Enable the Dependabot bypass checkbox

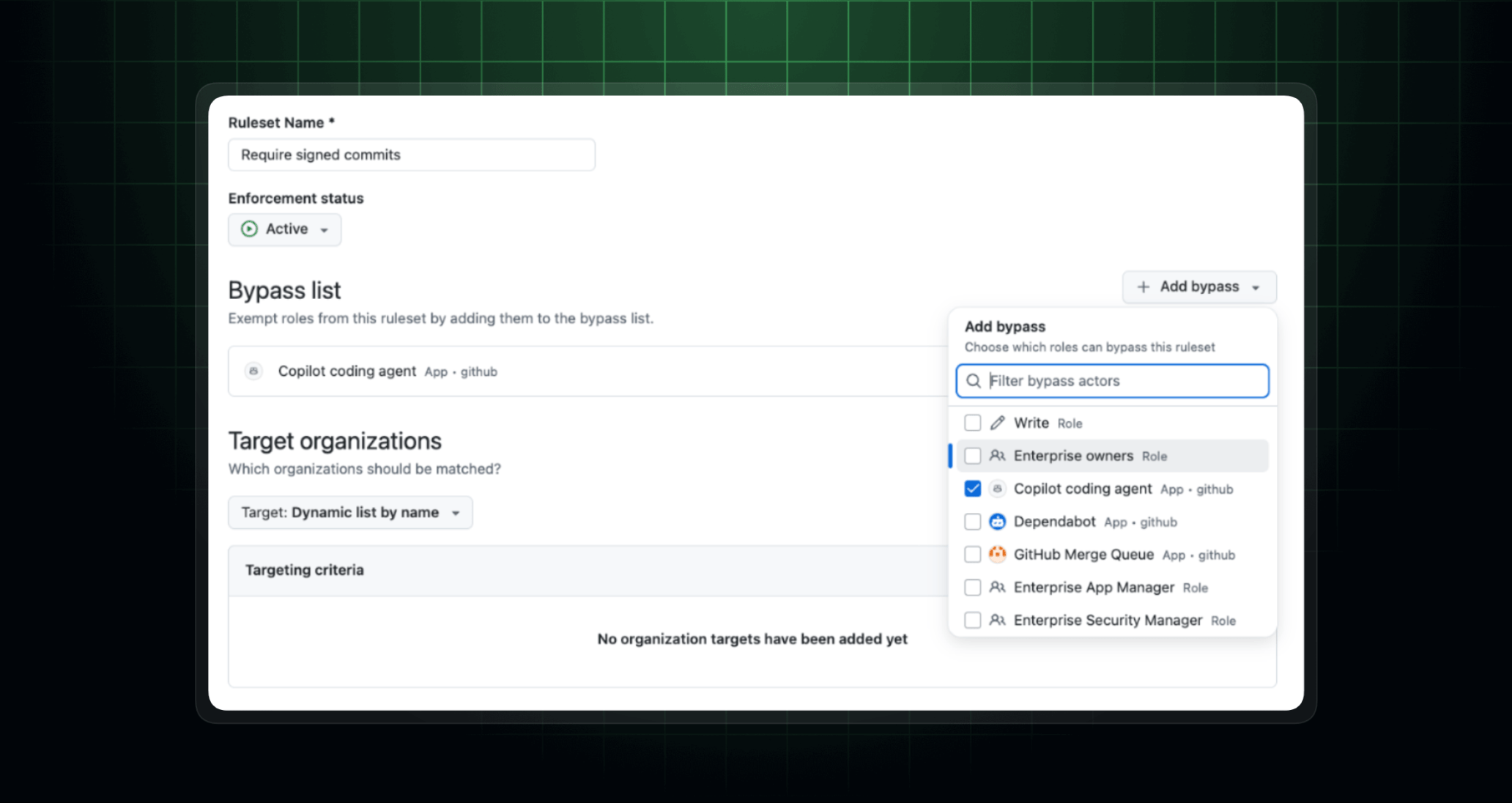pos(972,522)
